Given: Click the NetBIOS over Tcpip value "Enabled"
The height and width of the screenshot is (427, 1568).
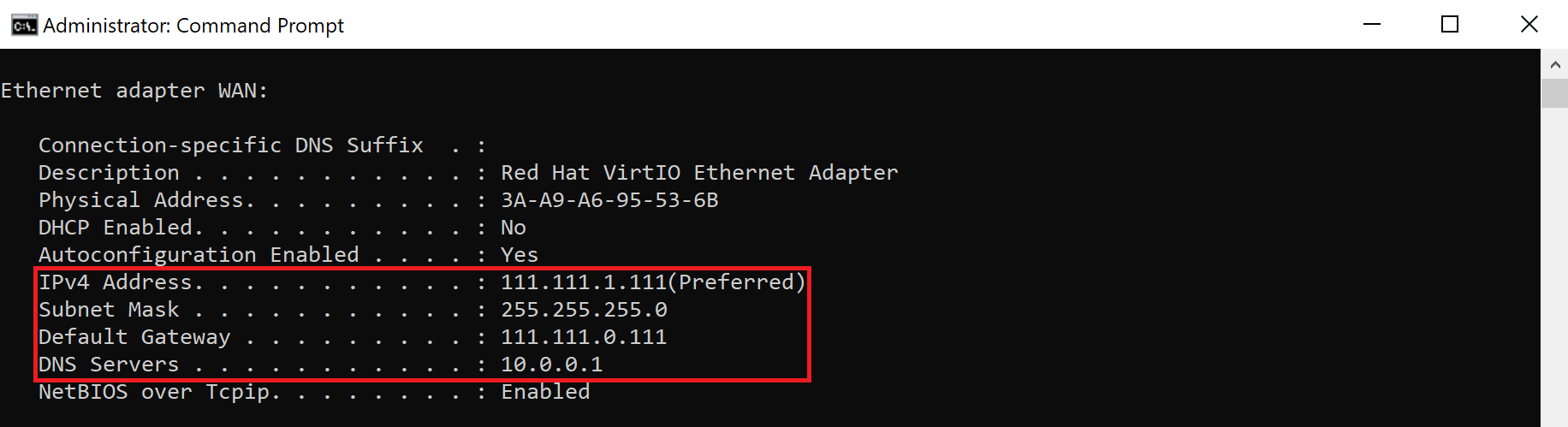Looking at the screenshot, I should coord(545,392).
